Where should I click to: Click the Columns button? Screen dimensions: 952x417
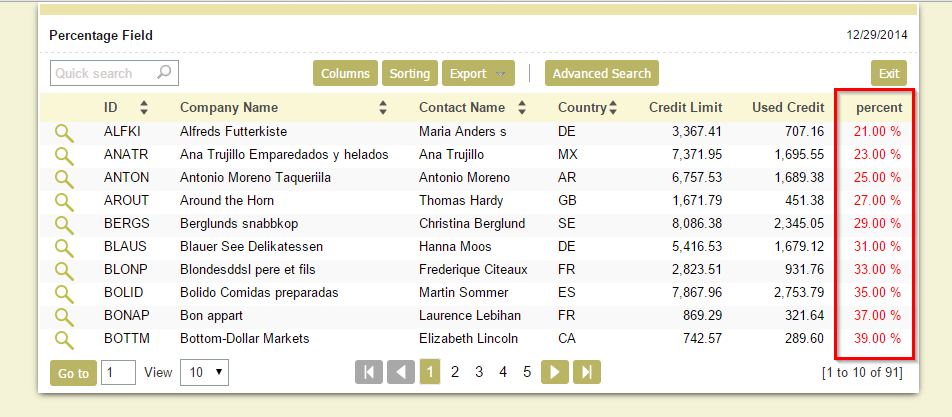pos(345,74)
